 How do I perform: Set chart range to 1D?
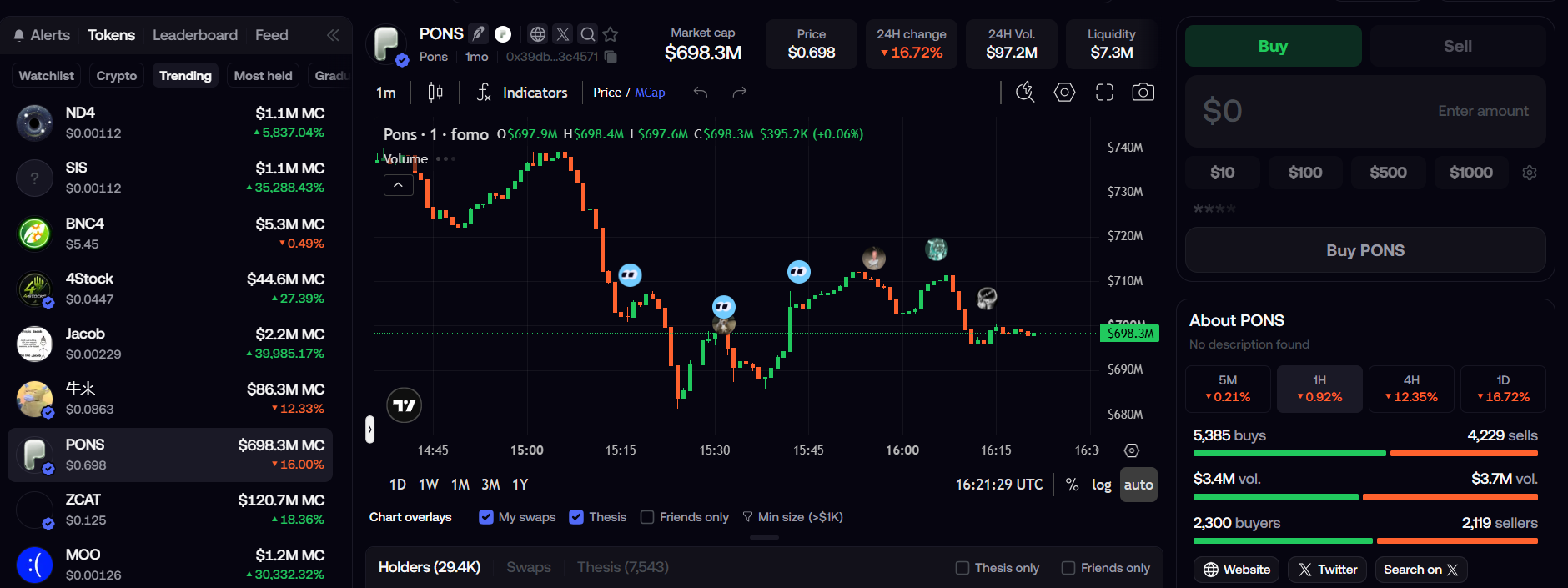point(398,485)
